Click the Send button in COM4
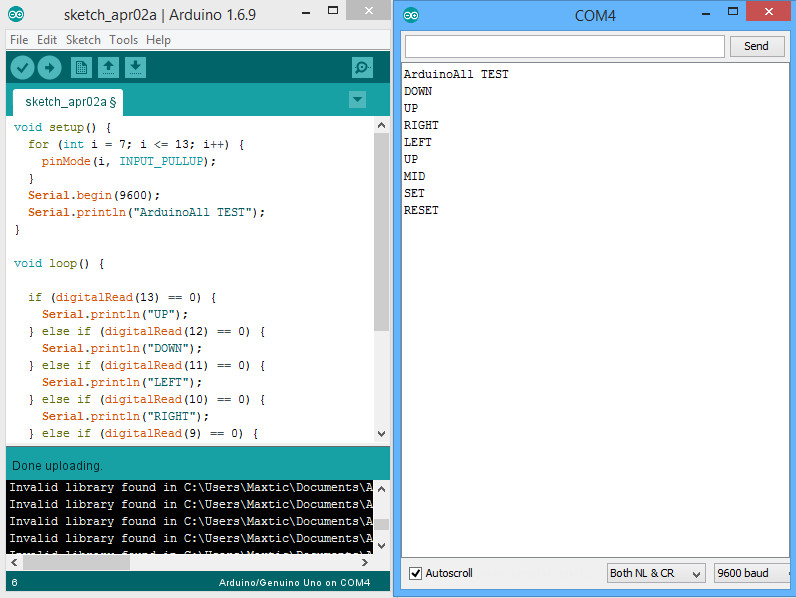The height and width of the screenshot is (598, 796). (x=756, y=46)
